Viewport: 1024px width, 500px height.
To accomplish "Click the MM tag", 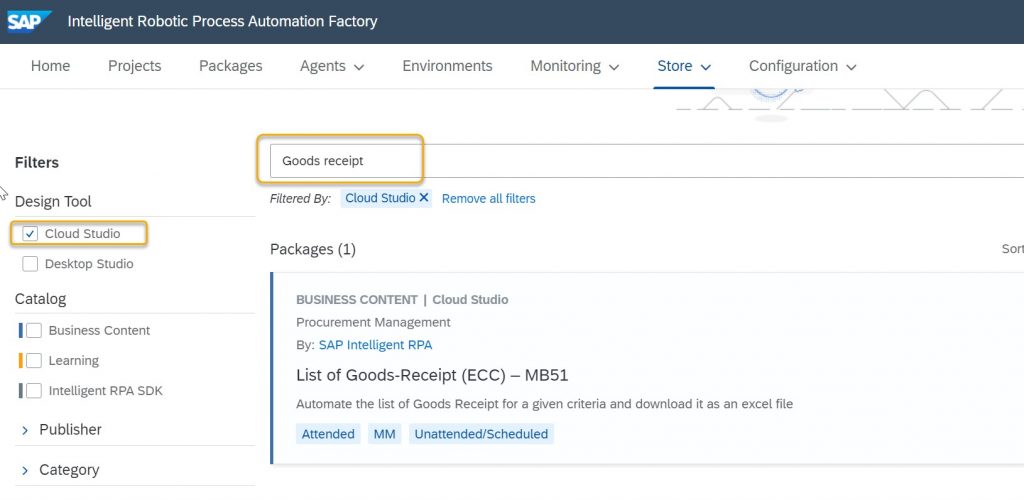I will tap(385, 434).
